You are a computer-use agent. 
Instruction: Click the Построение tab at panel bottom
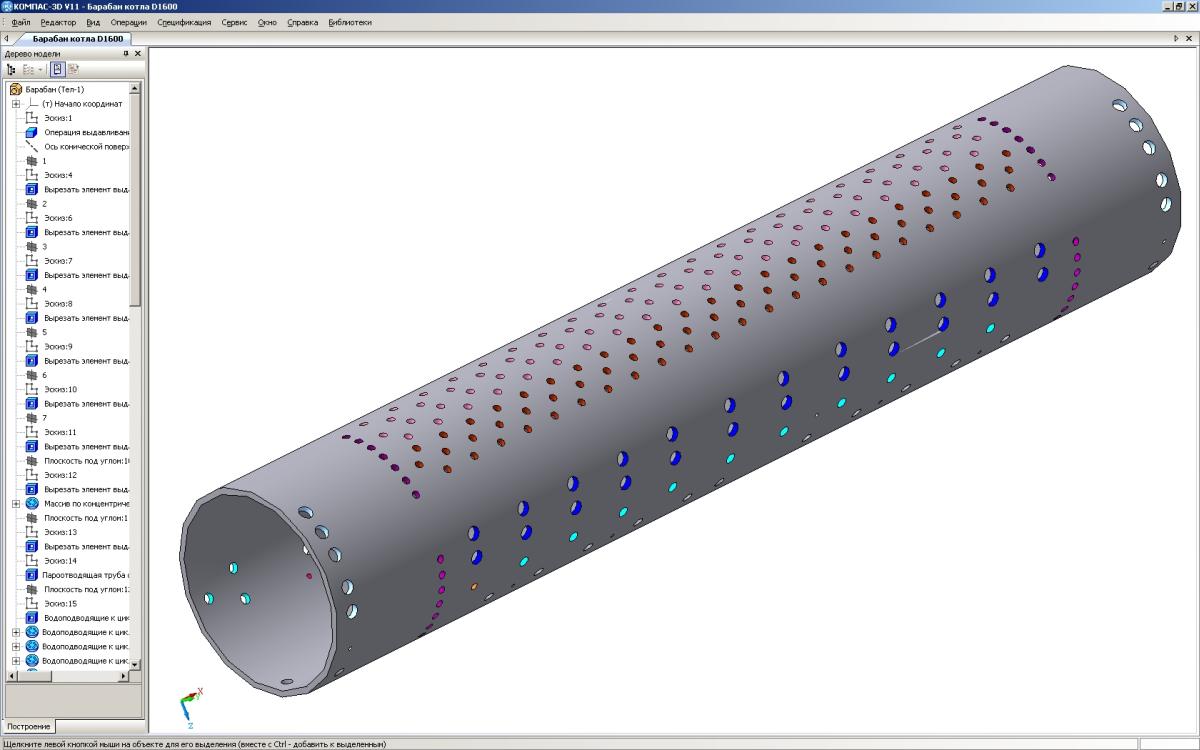point(28,726)
